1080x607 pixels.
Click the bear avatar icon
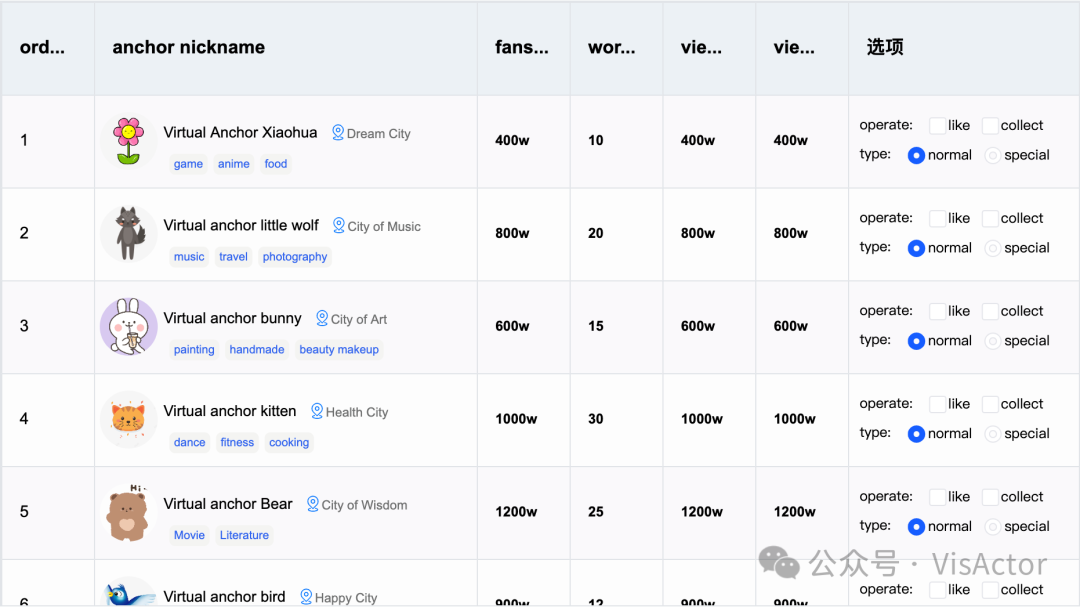pyautogui.click(x=128, y=512)
